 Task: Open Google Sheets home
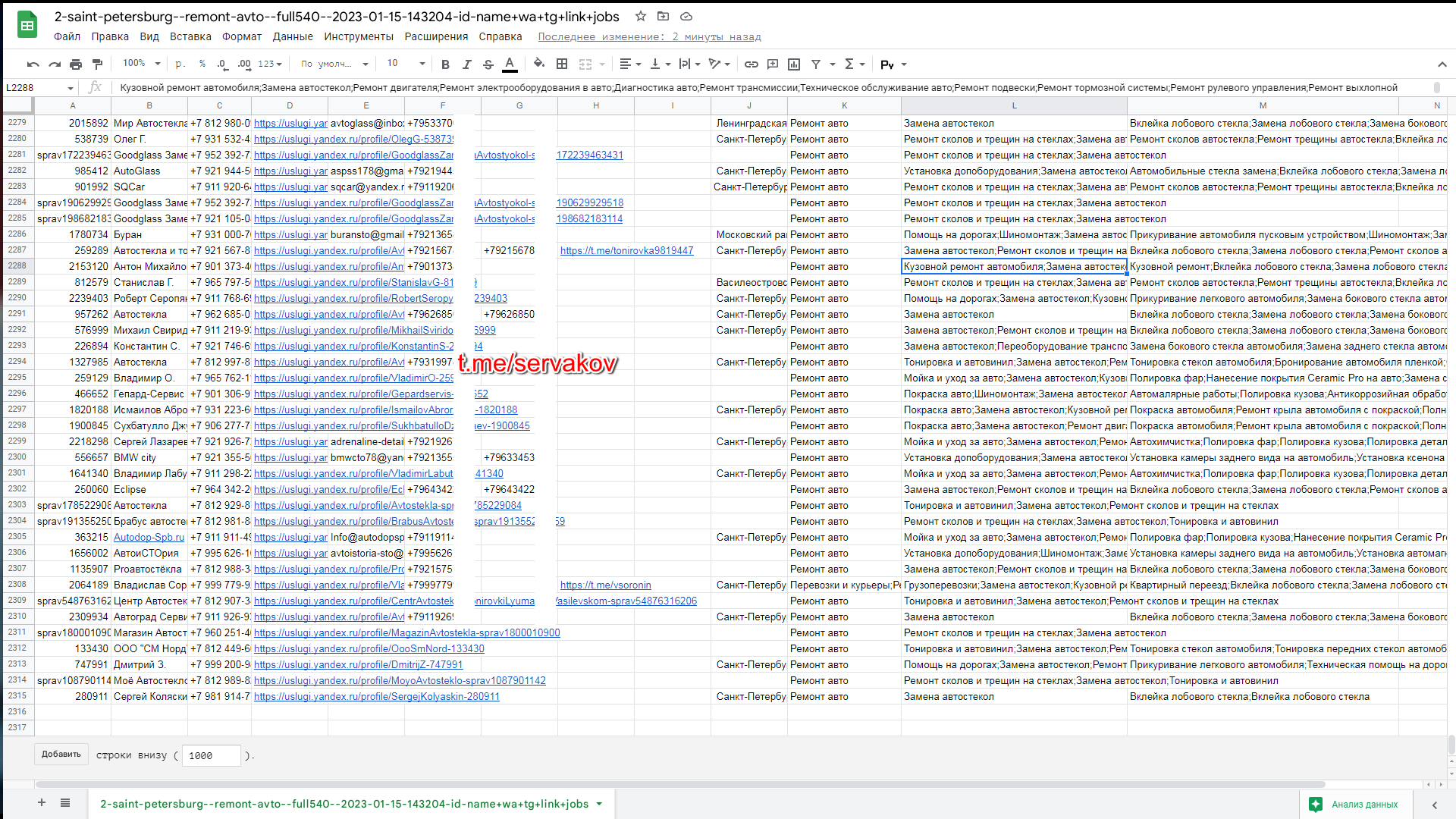pos(27,25)
